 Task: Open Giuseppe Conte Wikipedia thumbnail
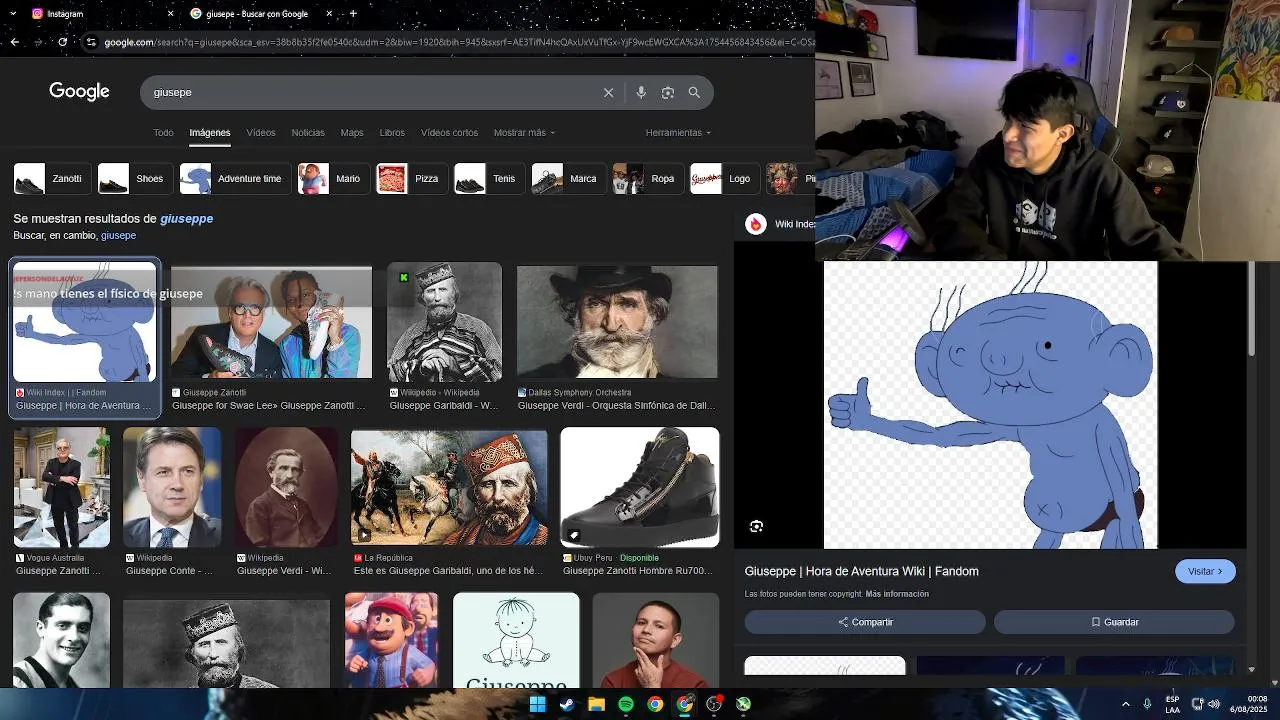click(x=172, y=487)
